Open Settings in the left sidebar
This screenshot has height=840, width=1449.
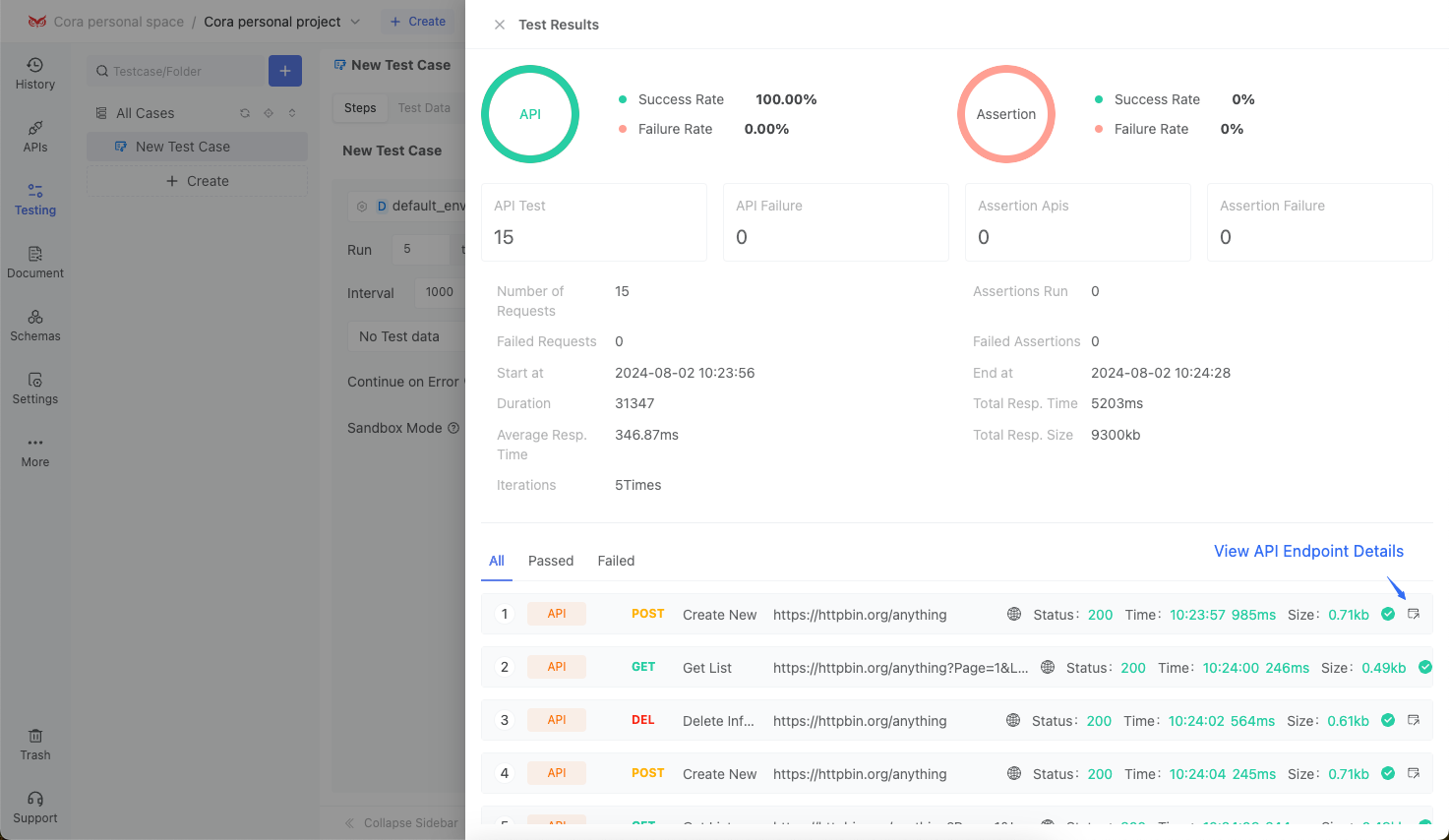[35, 389]
